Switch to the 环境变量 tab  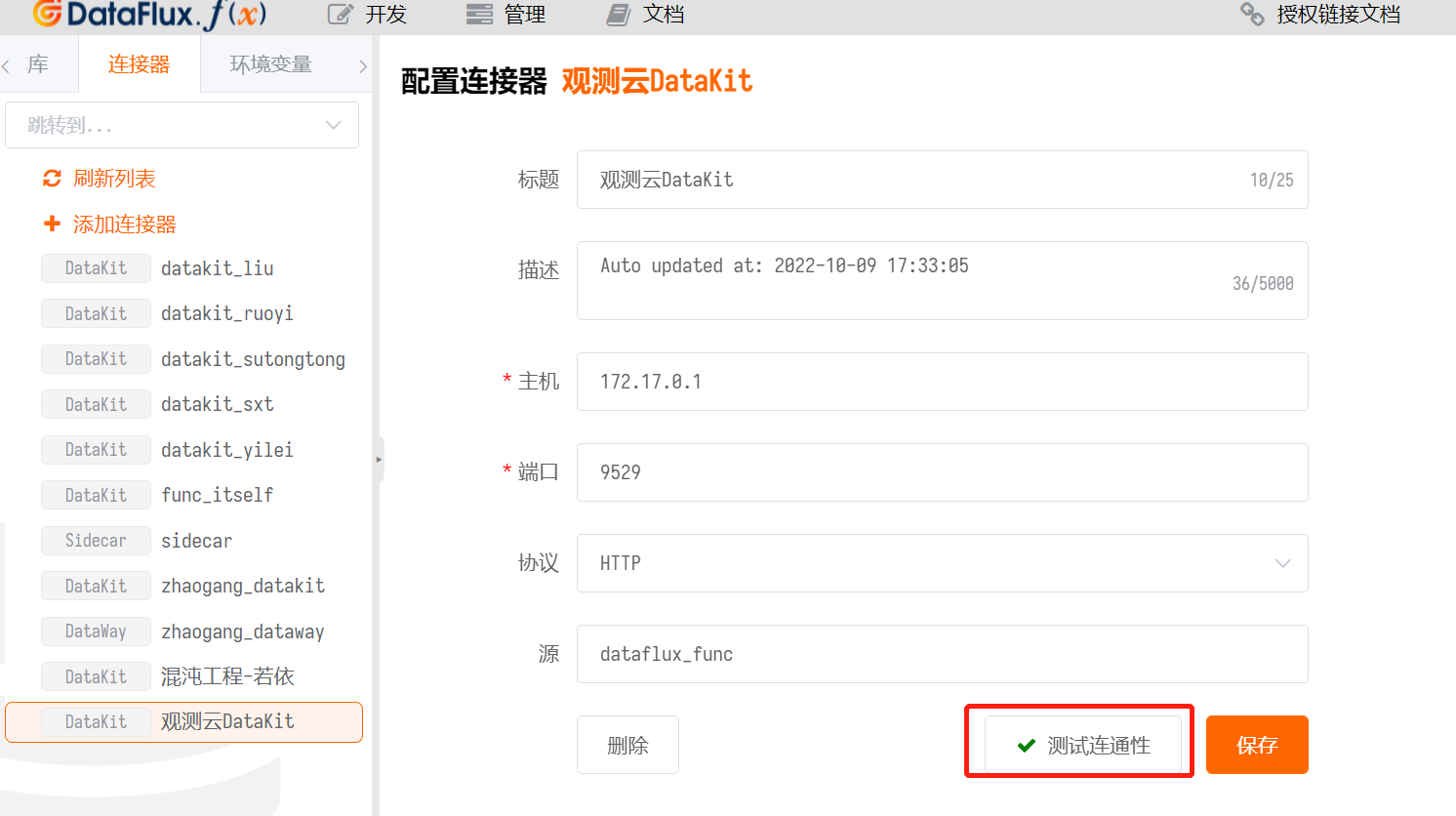click(271, 64)
